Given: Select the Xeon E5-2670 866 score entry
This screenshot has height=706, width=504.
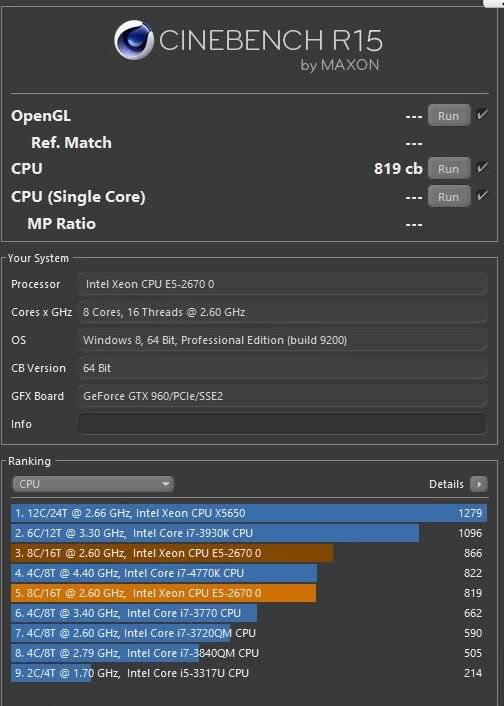Looking at the screenshot, I should [x=249, y=553].
